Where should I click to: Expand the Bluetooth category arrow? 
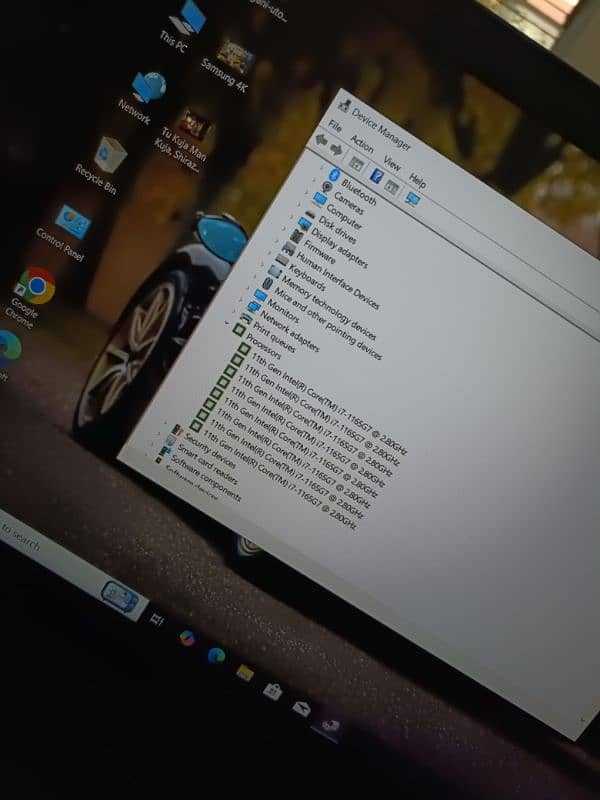coord(321,167)
